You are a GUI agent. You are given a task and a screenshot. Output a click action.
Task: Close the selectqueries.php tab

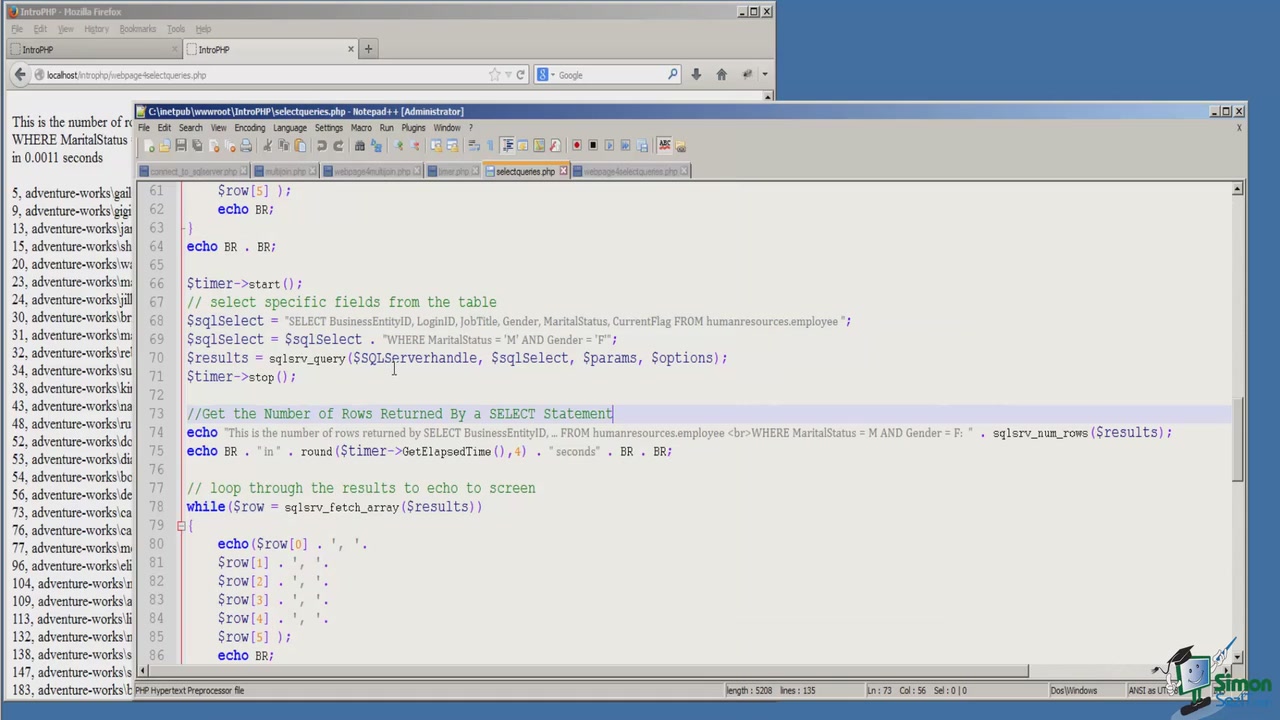pos(563,171)
